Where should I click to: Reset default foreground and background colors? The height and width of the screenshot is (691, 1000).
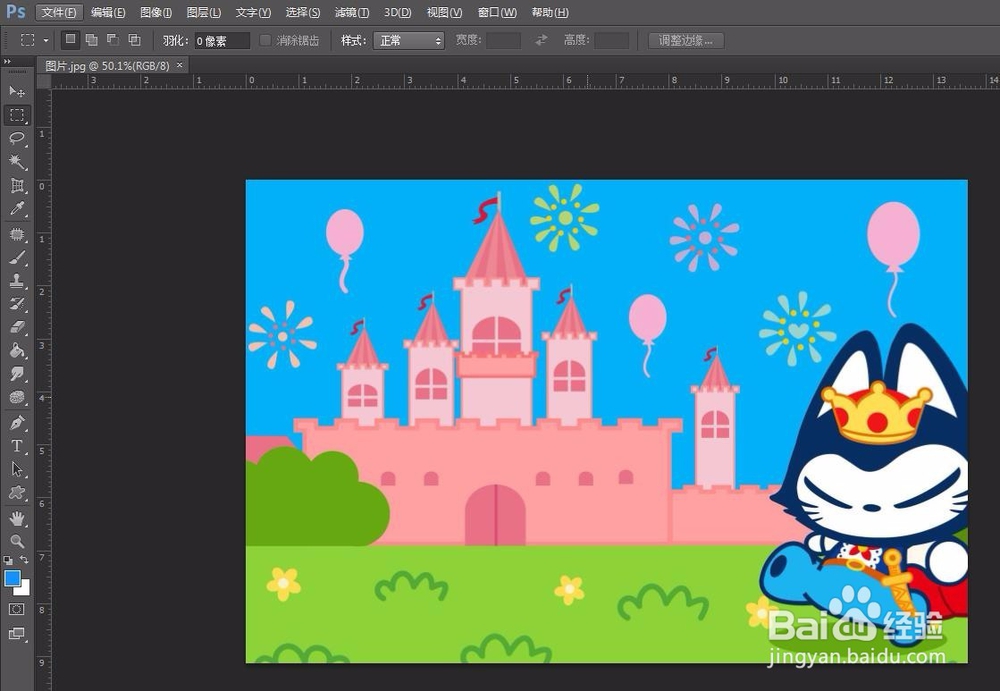point(8,560)
